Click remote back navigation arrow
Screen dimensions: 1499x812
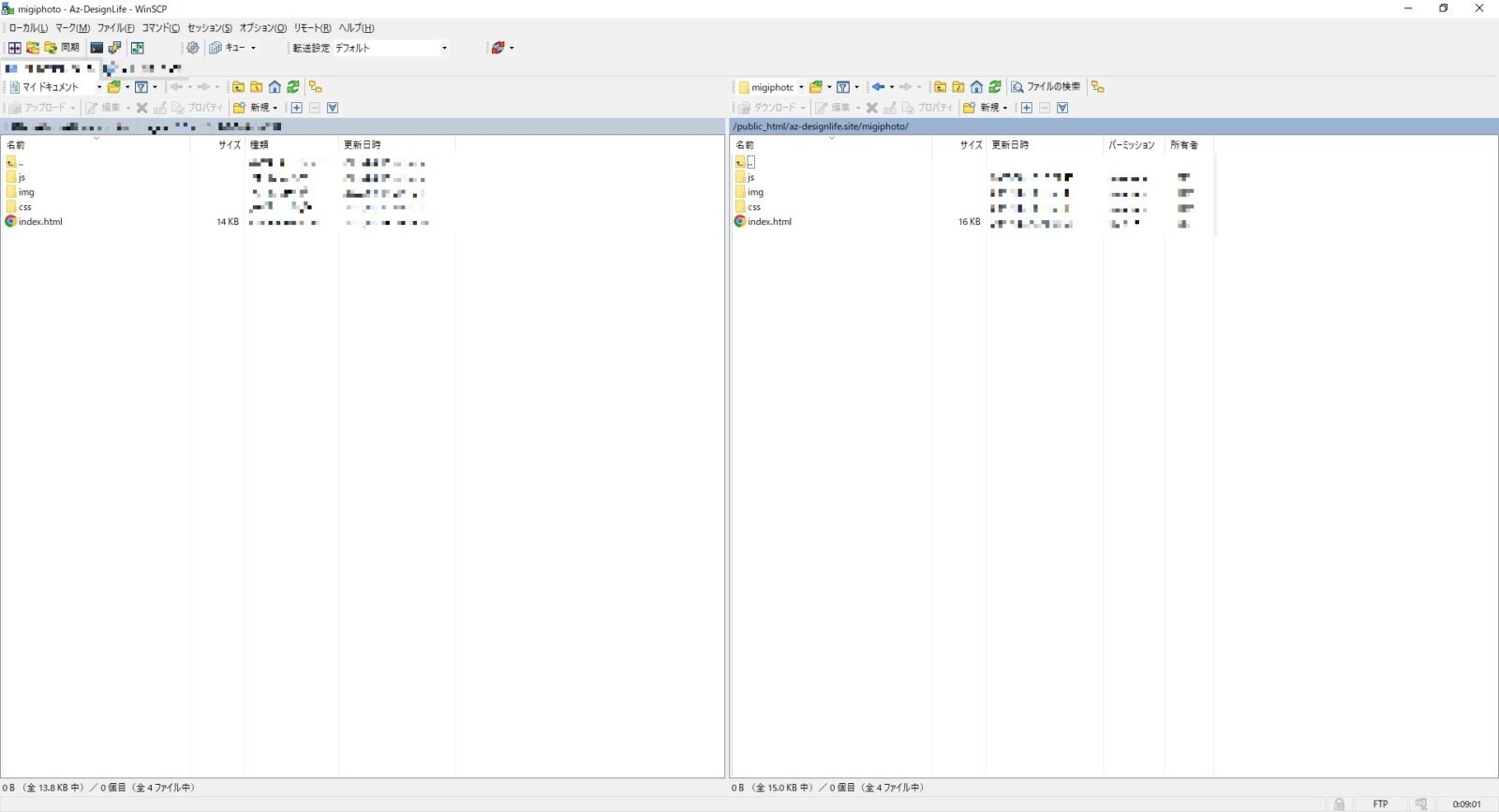point(878,87)
